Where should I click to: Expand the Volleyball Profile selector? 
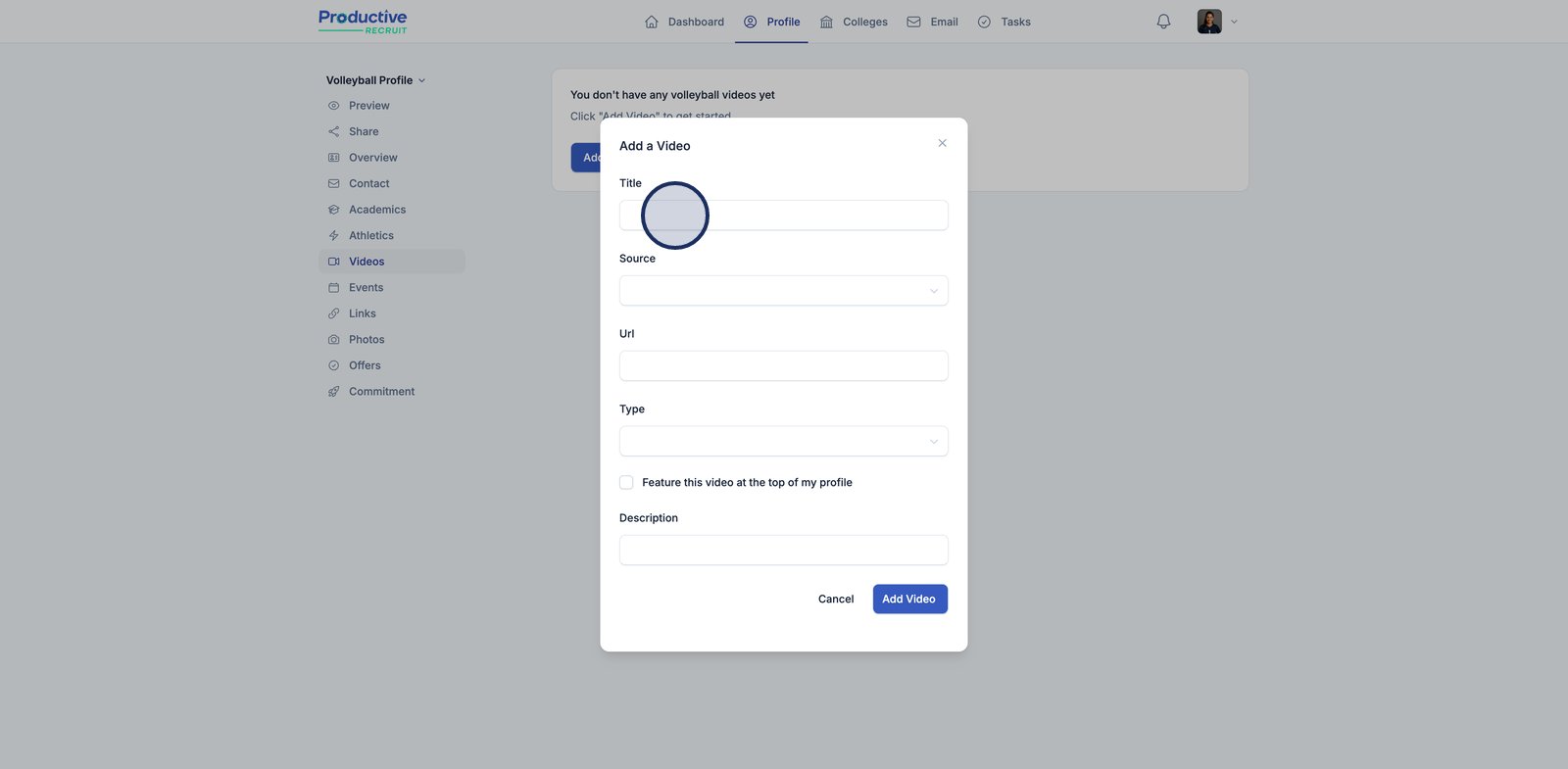coord(375,80)
